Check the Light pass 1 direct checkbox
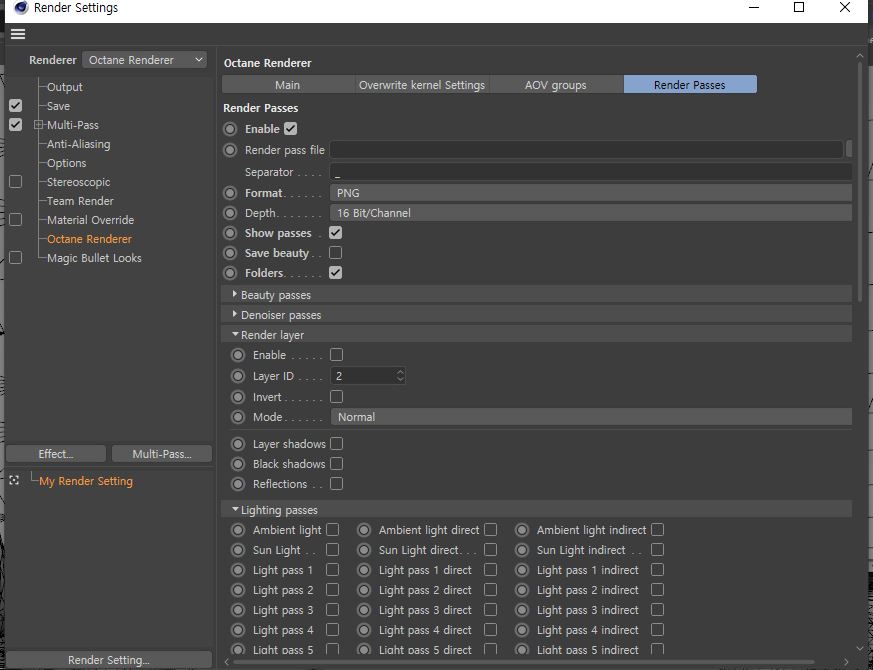 click(491, 570)
